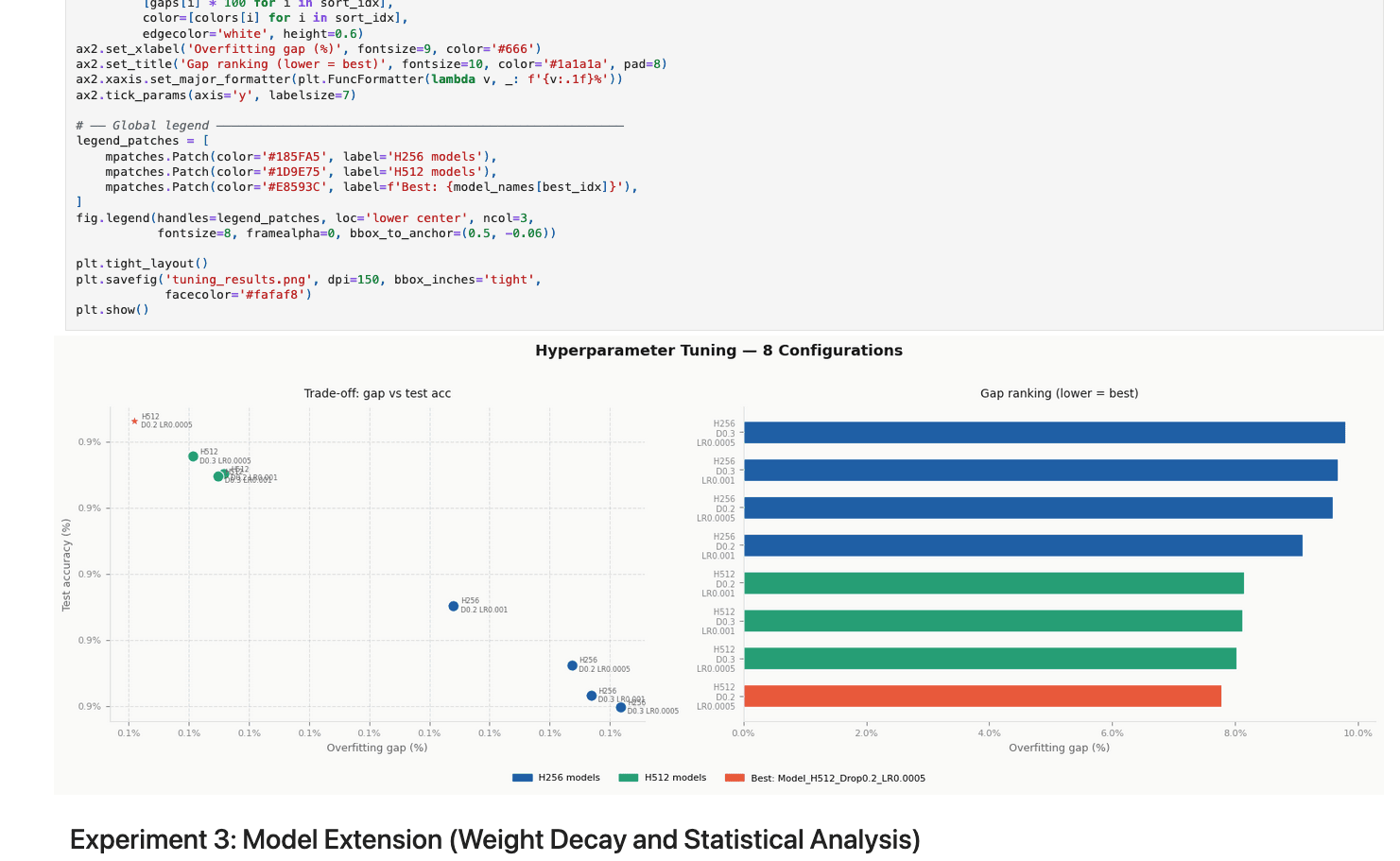Click the "ax2.set_xlabel('Overfitting gap (%)'" code line
Image resolution: width=1400 pixels, height=861 pixels.
point(309,49)
